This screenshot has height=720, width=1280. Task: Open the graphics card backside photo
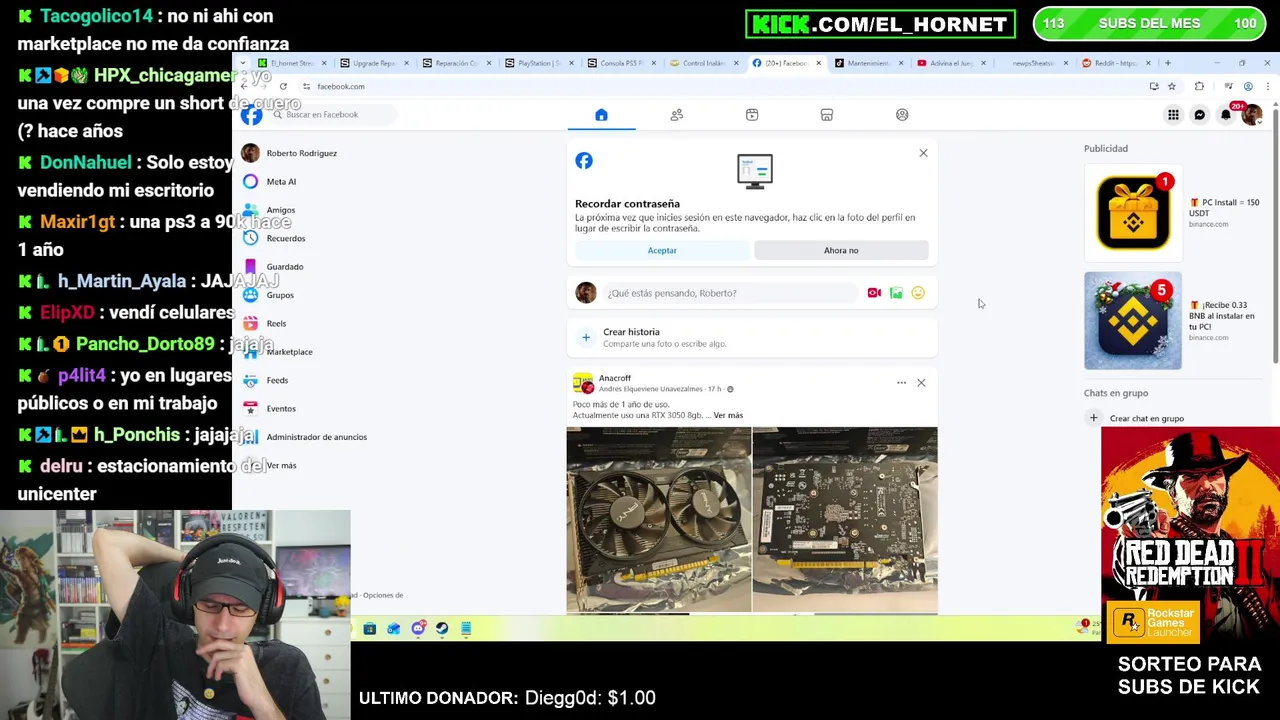[845, 519]
